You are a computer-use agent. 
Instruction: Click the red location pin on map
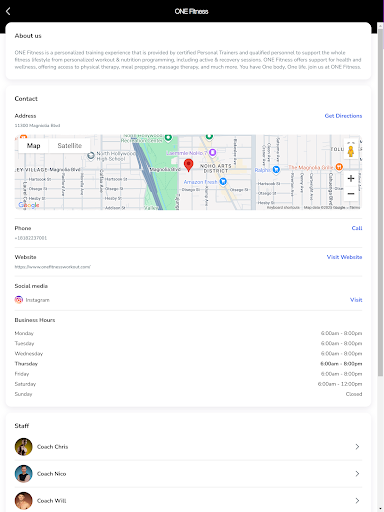(x=188, y=165)
